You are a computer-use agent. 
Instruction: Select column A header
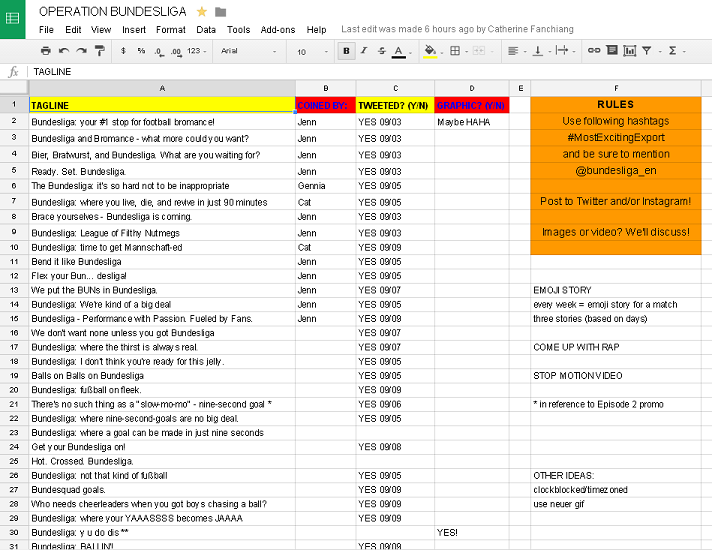coord(162,89)
